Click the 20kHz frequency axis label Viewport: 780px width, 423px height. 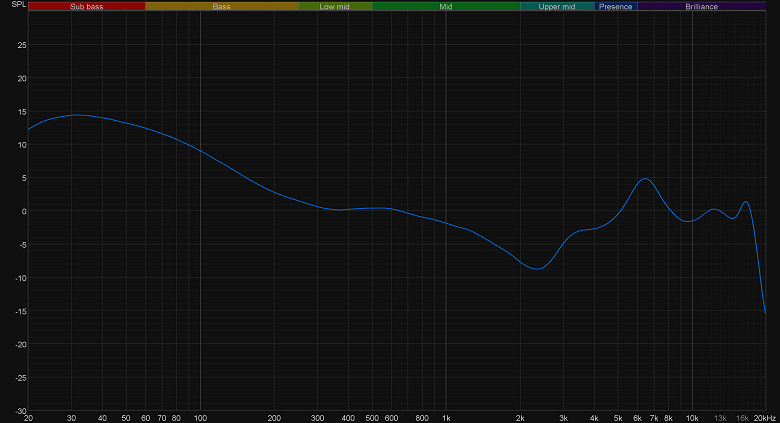point(765,418)
